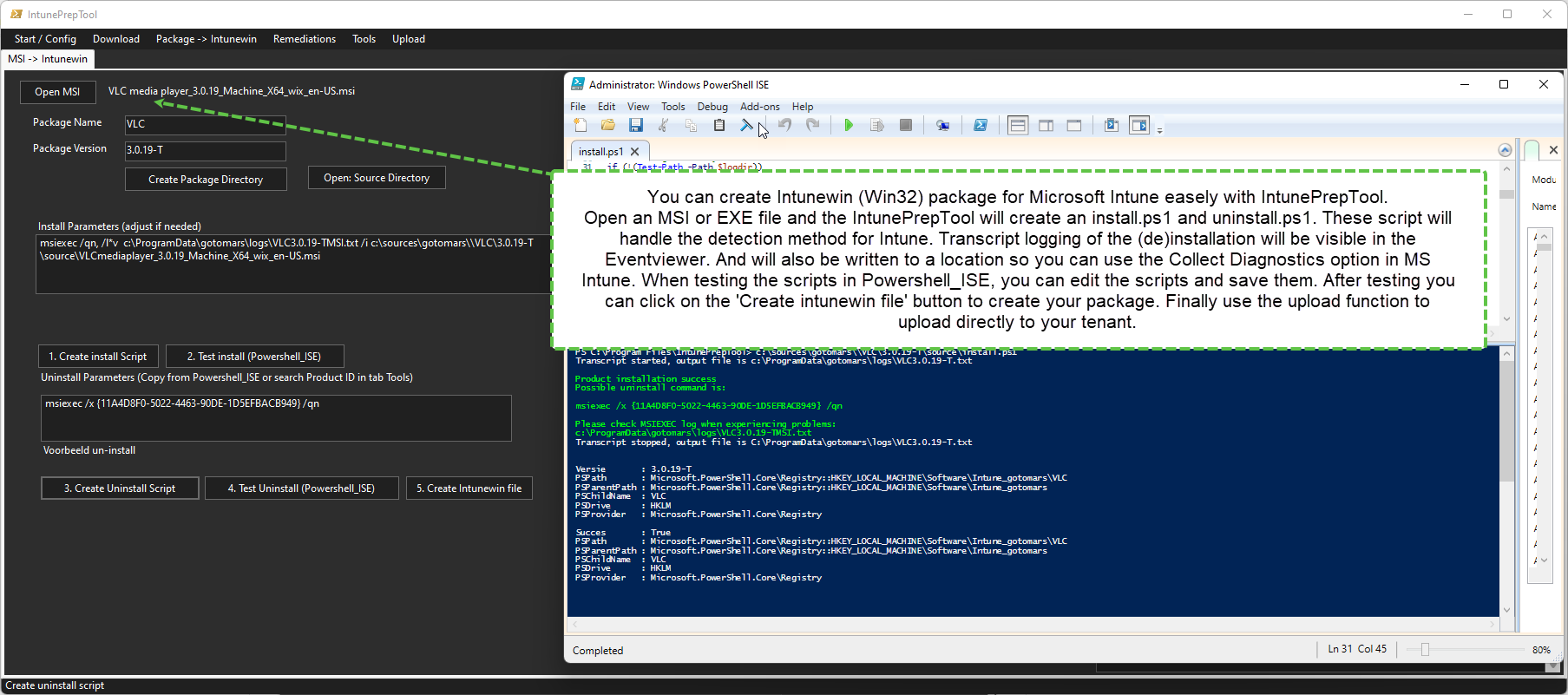The width and height of the screenshot is (1568, 695).
Task: Click Open: Source Directory button
Action: click(x=377, y=178)
